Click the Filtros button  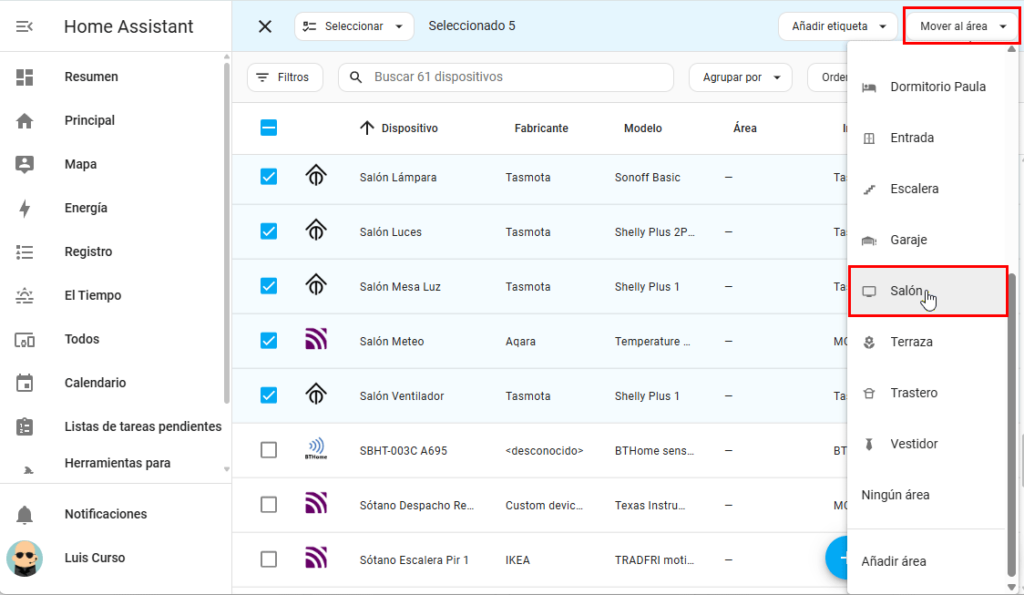(284, 77)
